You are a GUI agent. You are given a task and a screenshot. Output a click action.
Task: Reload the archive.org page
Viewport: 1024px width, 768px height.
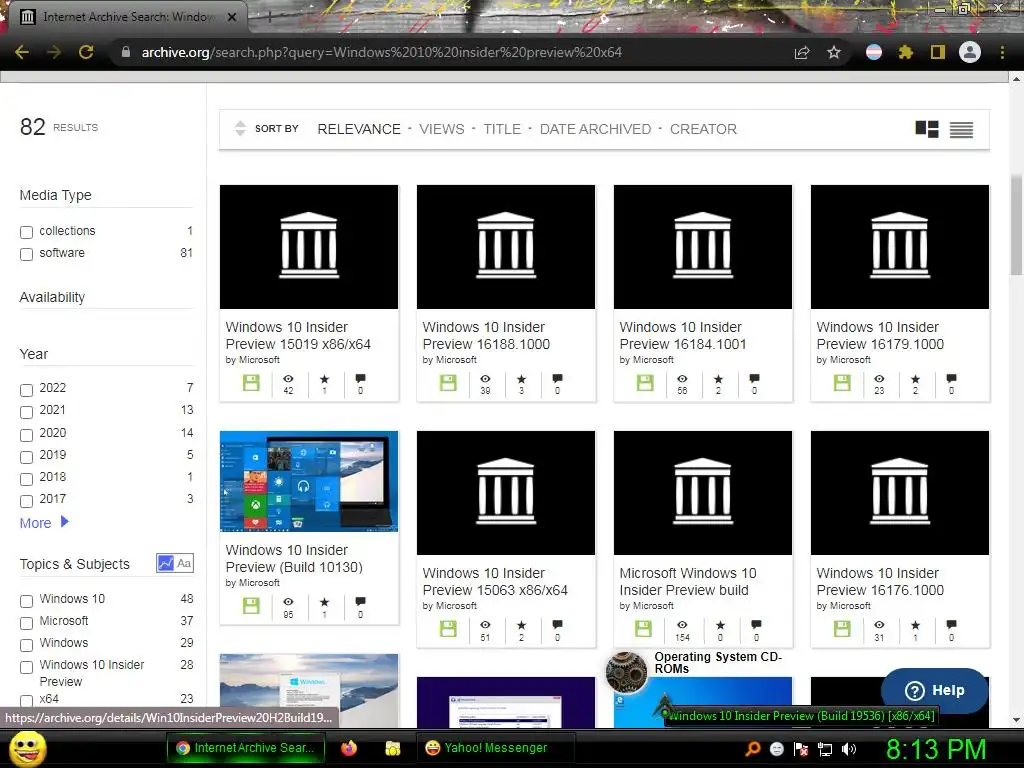(86, 52)
